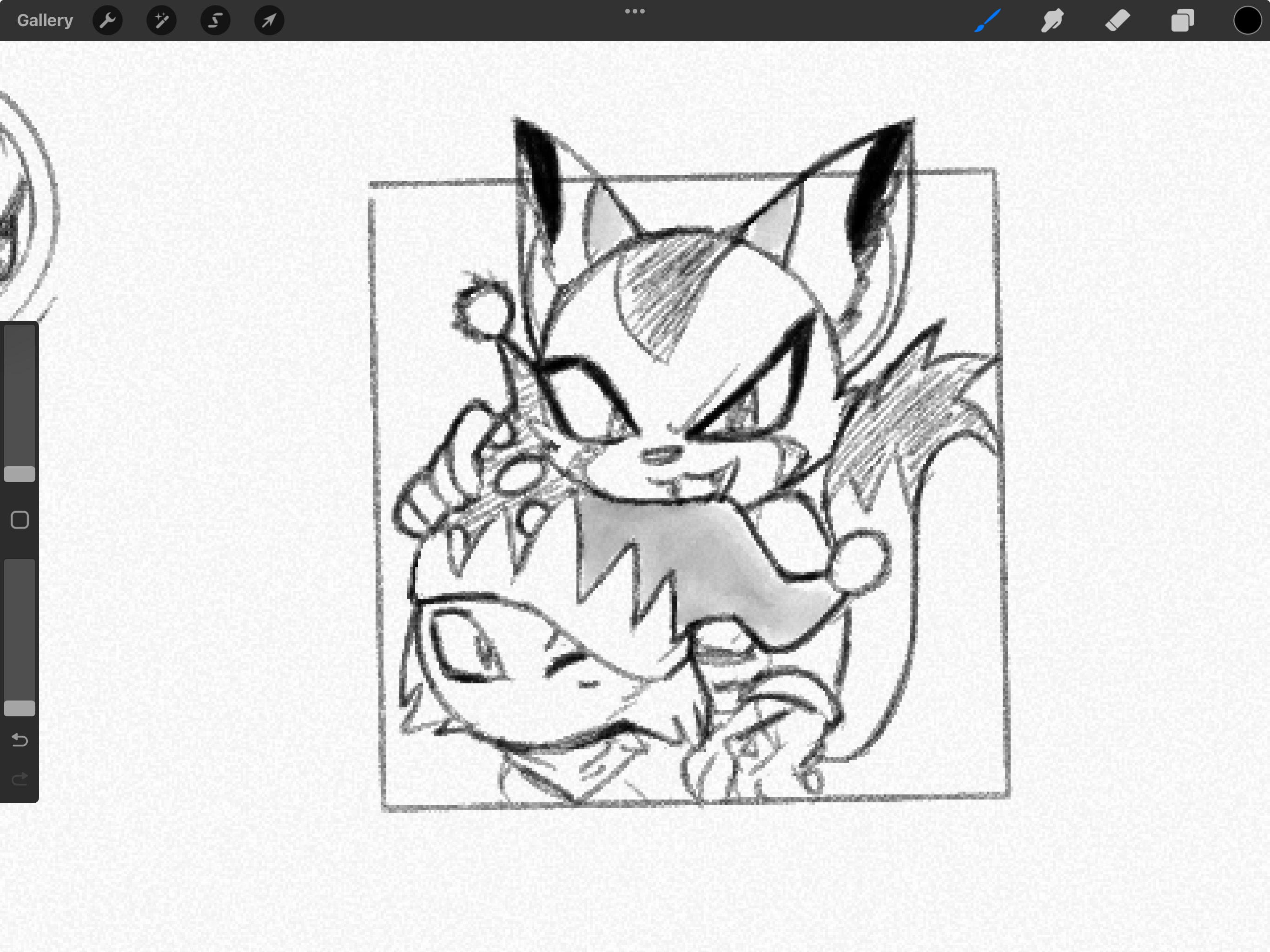Tap the dimmed redo arrow
The image size is (1270, 952).
[x=20, y=779]
